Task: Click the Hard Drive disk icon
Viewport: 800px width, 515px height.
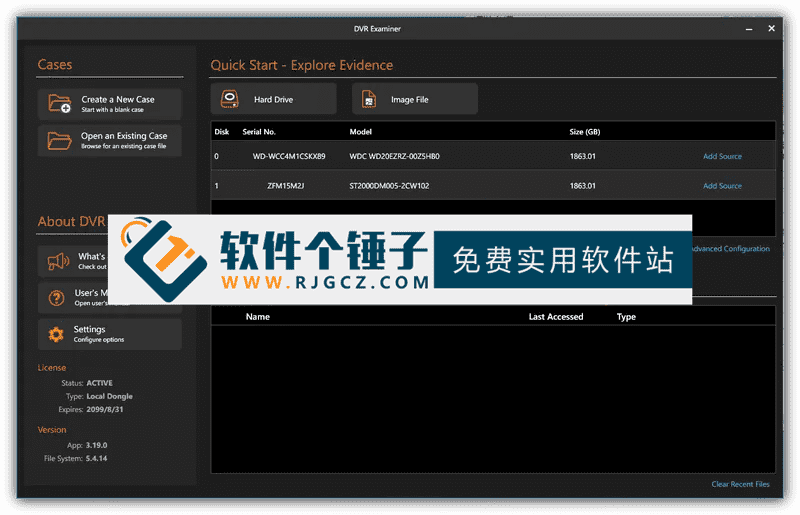Action: [x=230, y=99]
